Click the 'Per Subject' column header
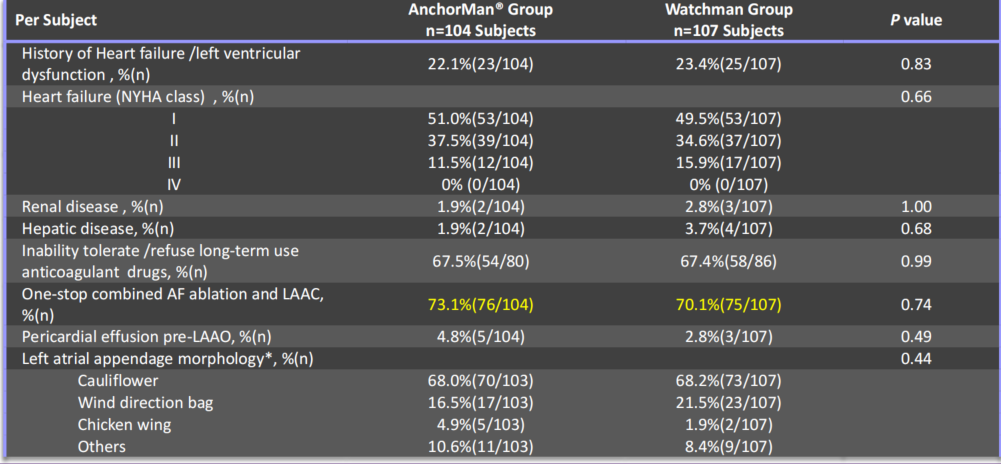This screenshot has width=1001, height=464. click(x=56, y=20)
